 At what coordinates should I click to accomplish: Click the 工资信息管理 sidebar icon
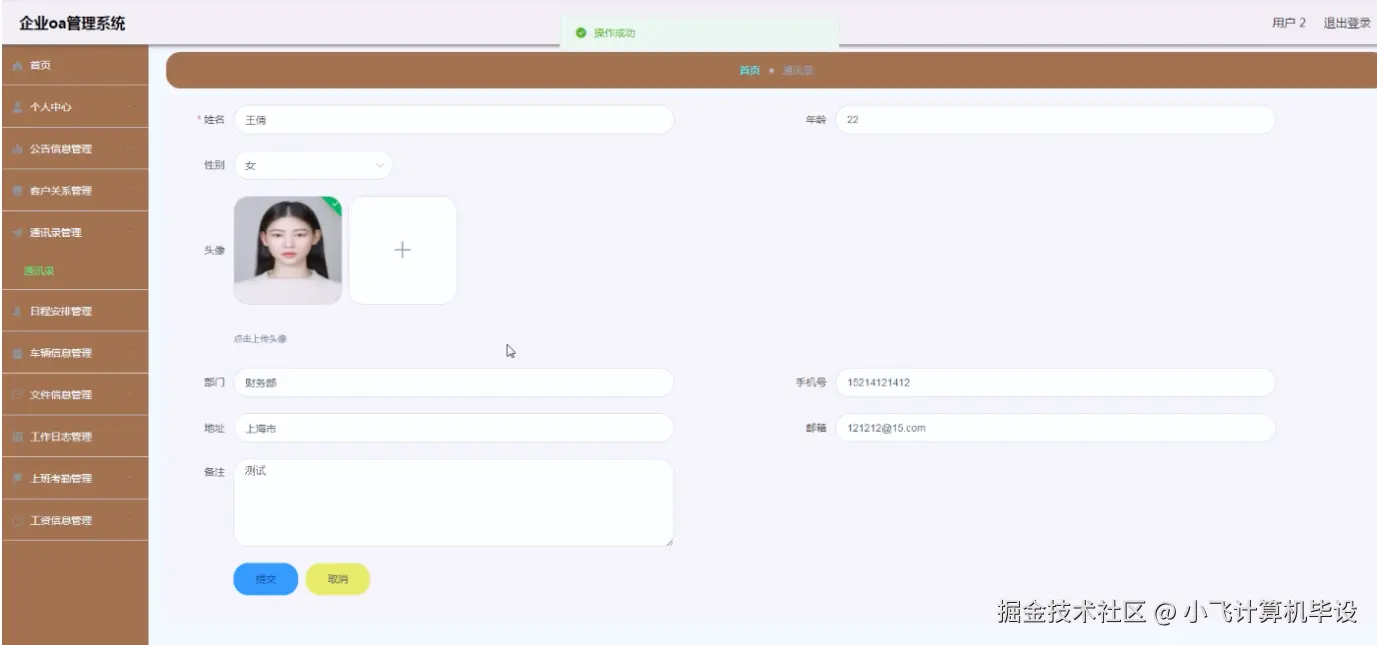click(x=17, y=521)
